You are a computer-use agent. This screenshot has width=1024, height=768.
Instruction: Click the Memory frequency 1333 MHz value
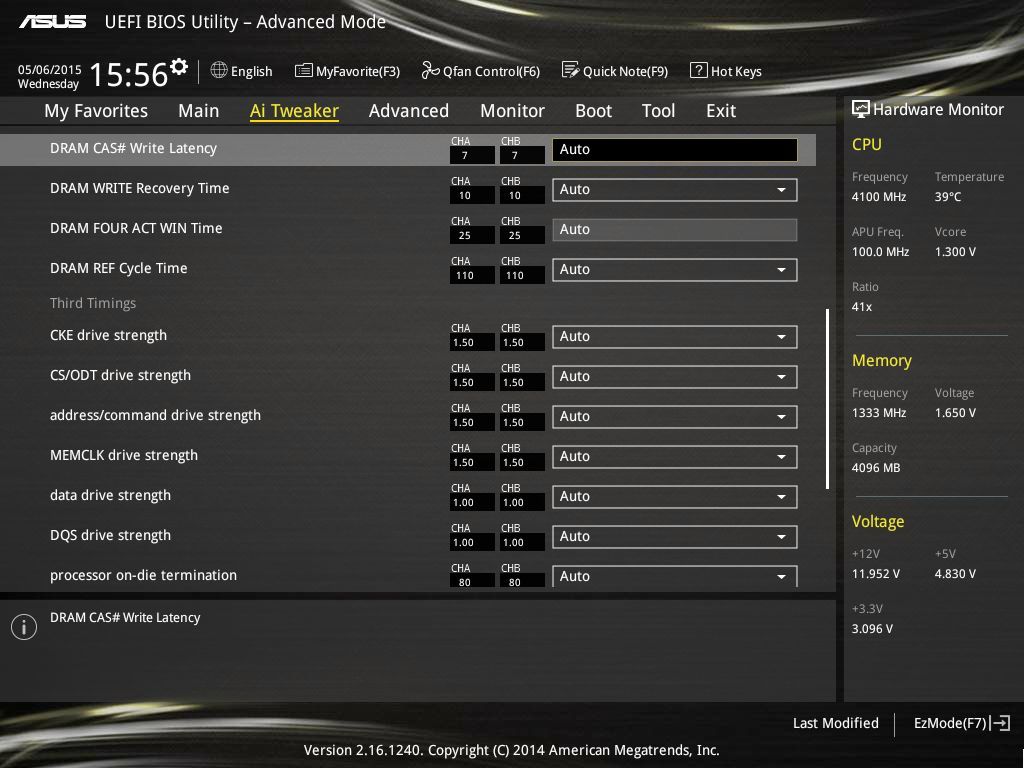click(878, 413)
